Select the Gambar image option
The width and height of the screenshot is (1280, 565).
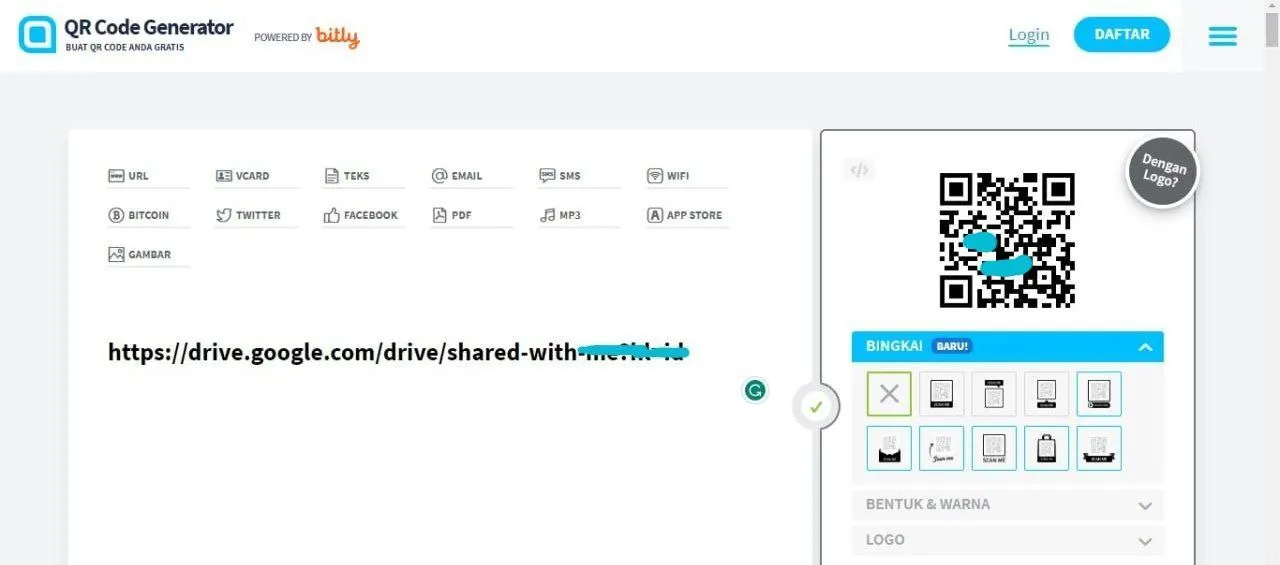(140, 255)
